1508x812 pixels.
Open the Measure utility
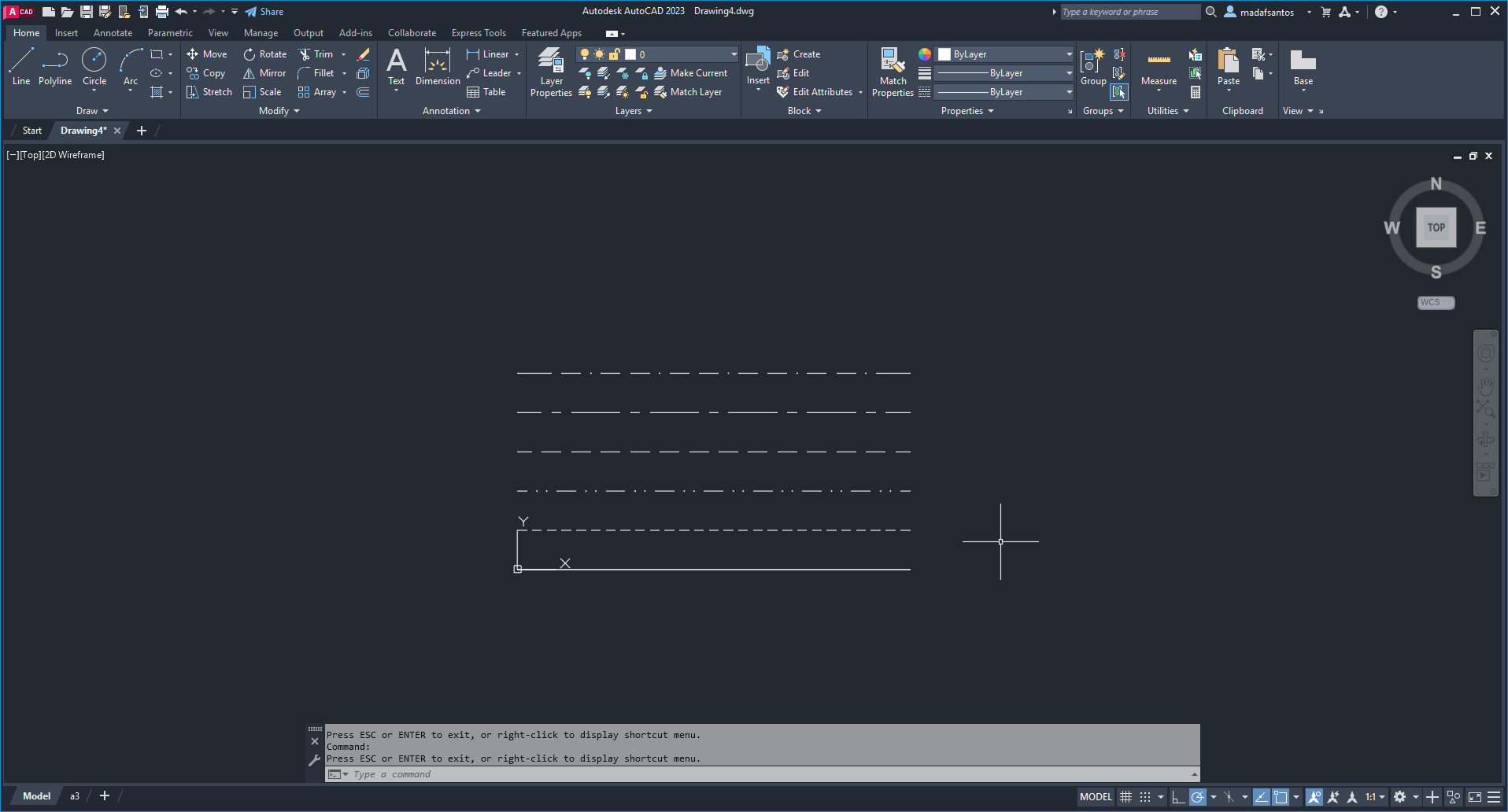click(1159, 66)
